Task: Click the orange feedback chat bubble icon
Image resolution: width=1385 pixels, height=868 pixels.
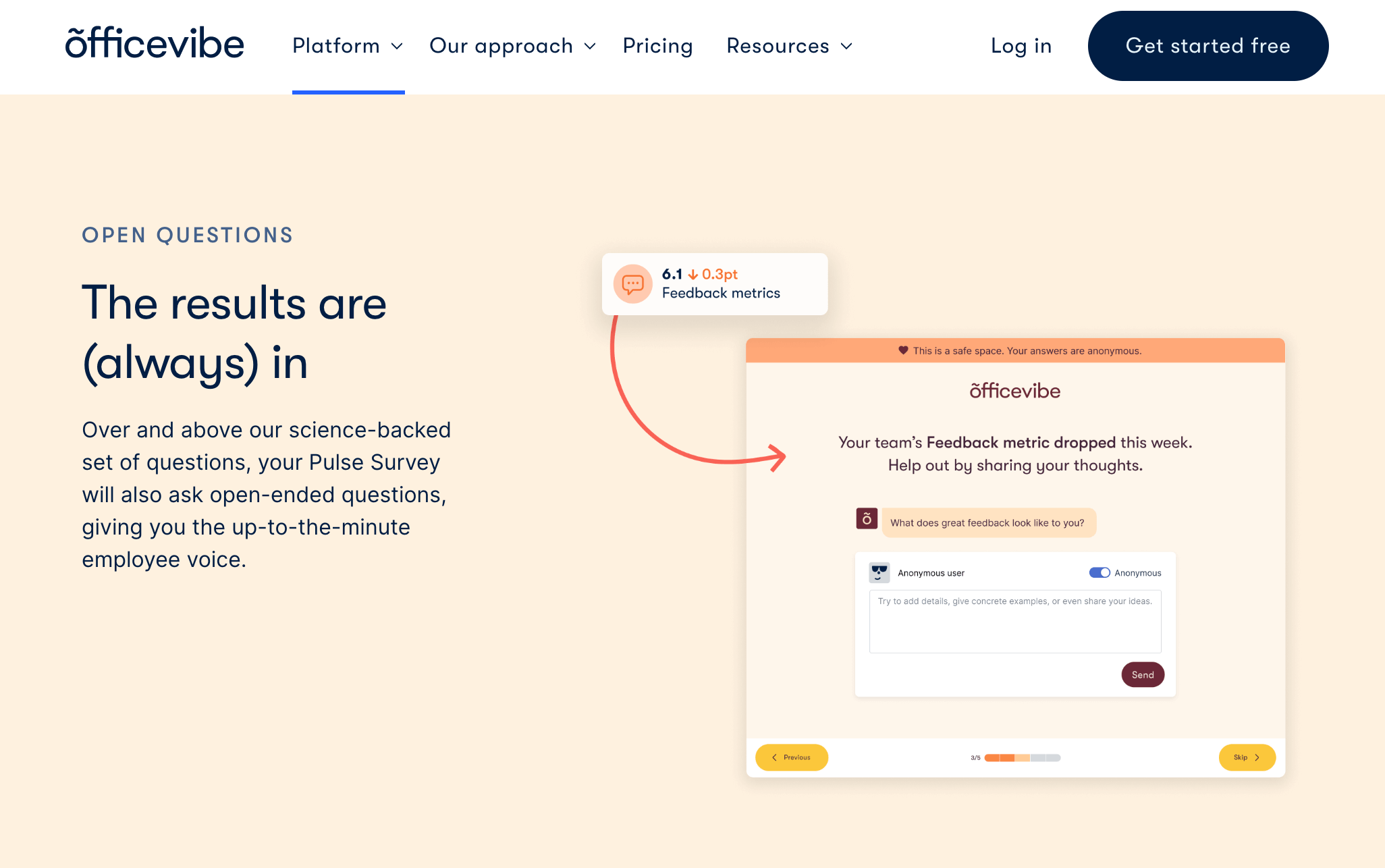Action: (x=632, y=284)
